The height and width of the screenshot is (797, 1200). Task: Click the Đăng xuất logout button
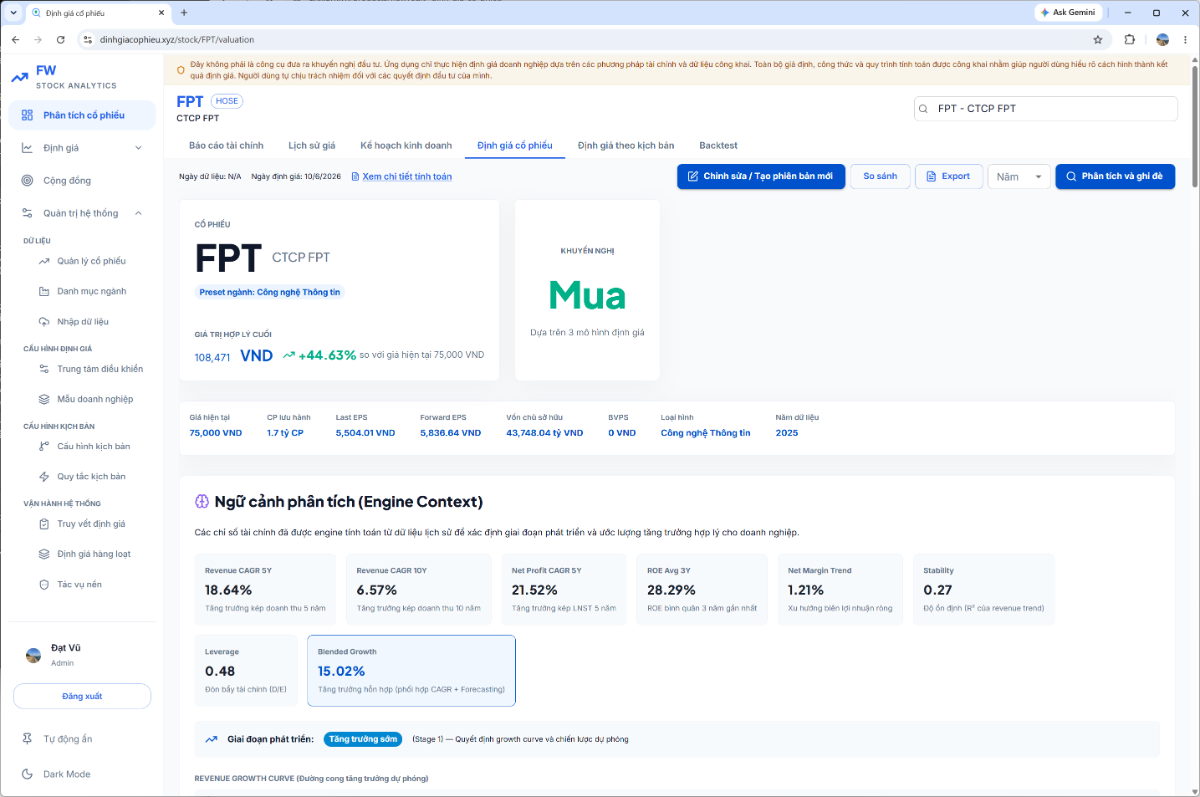82,696
